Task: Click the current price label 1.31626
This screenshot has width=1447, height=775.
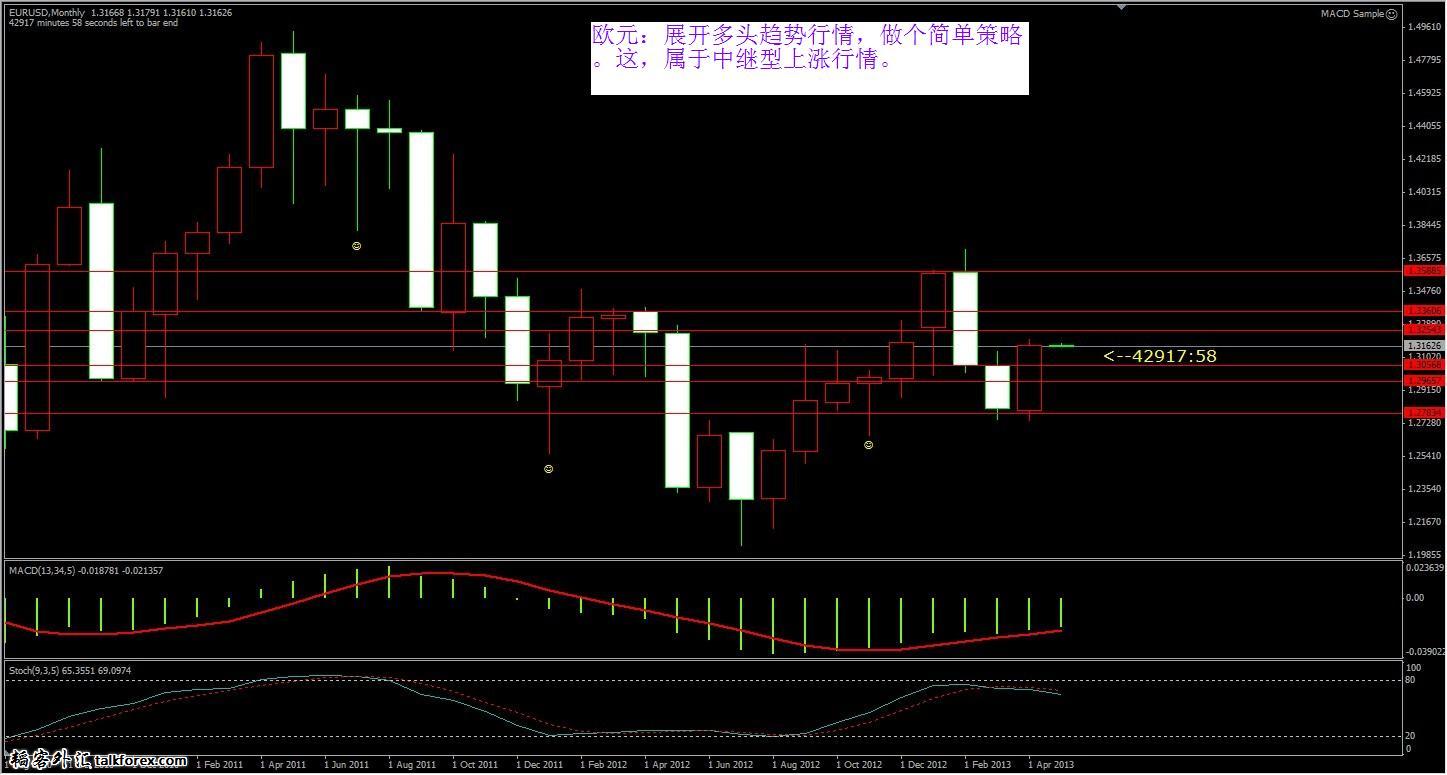Action: click(1423, 345)
